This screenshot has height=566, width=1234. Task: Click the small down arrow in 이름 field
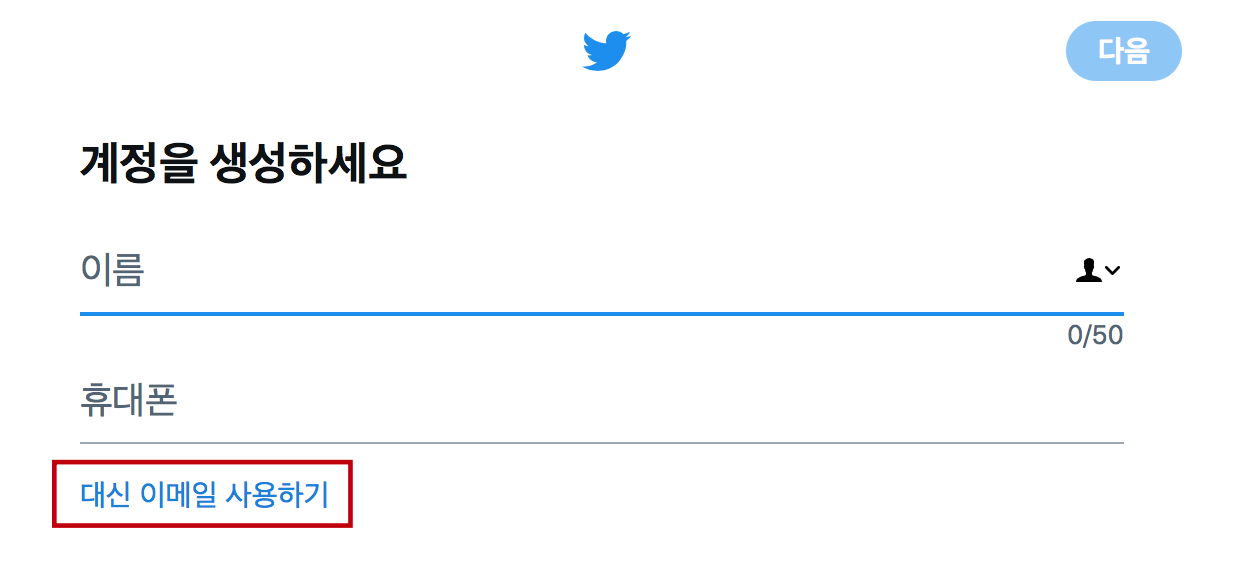1113,270
